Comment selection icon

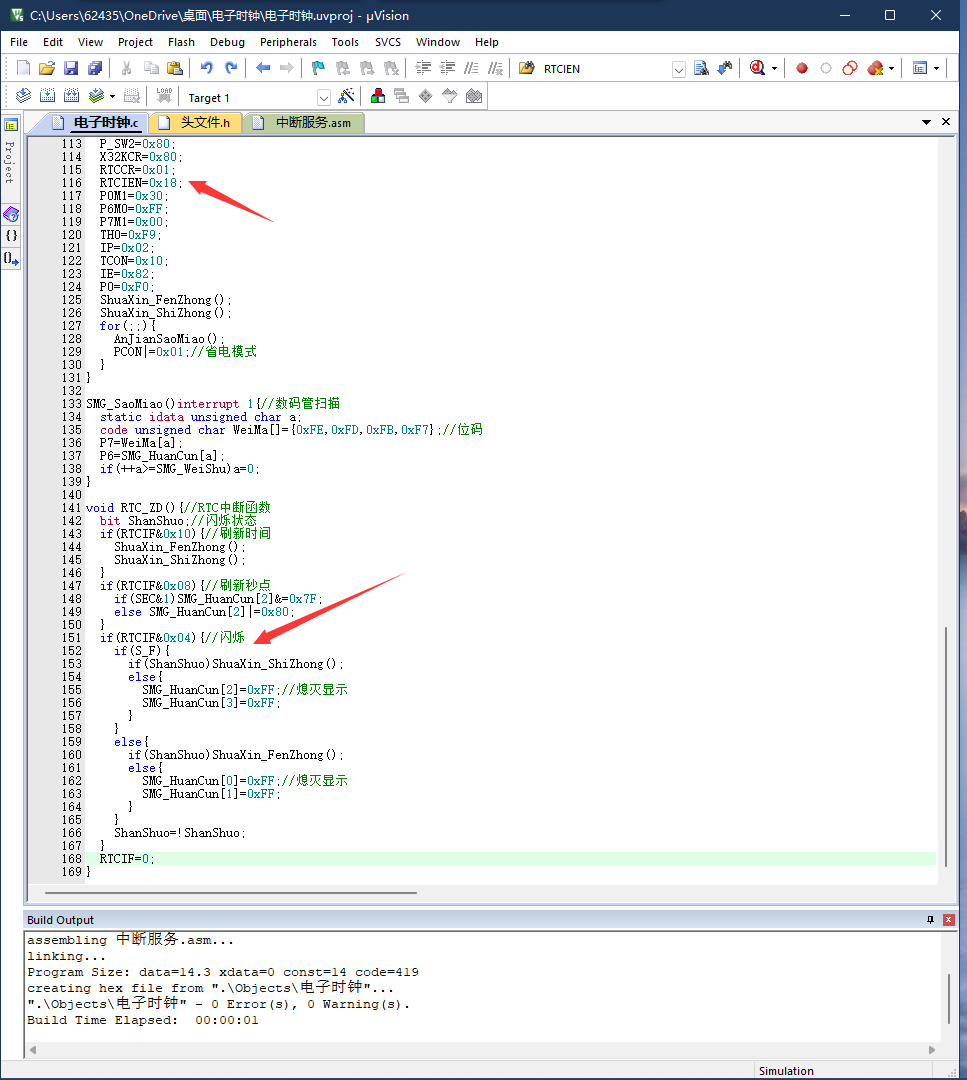(471, 68)
